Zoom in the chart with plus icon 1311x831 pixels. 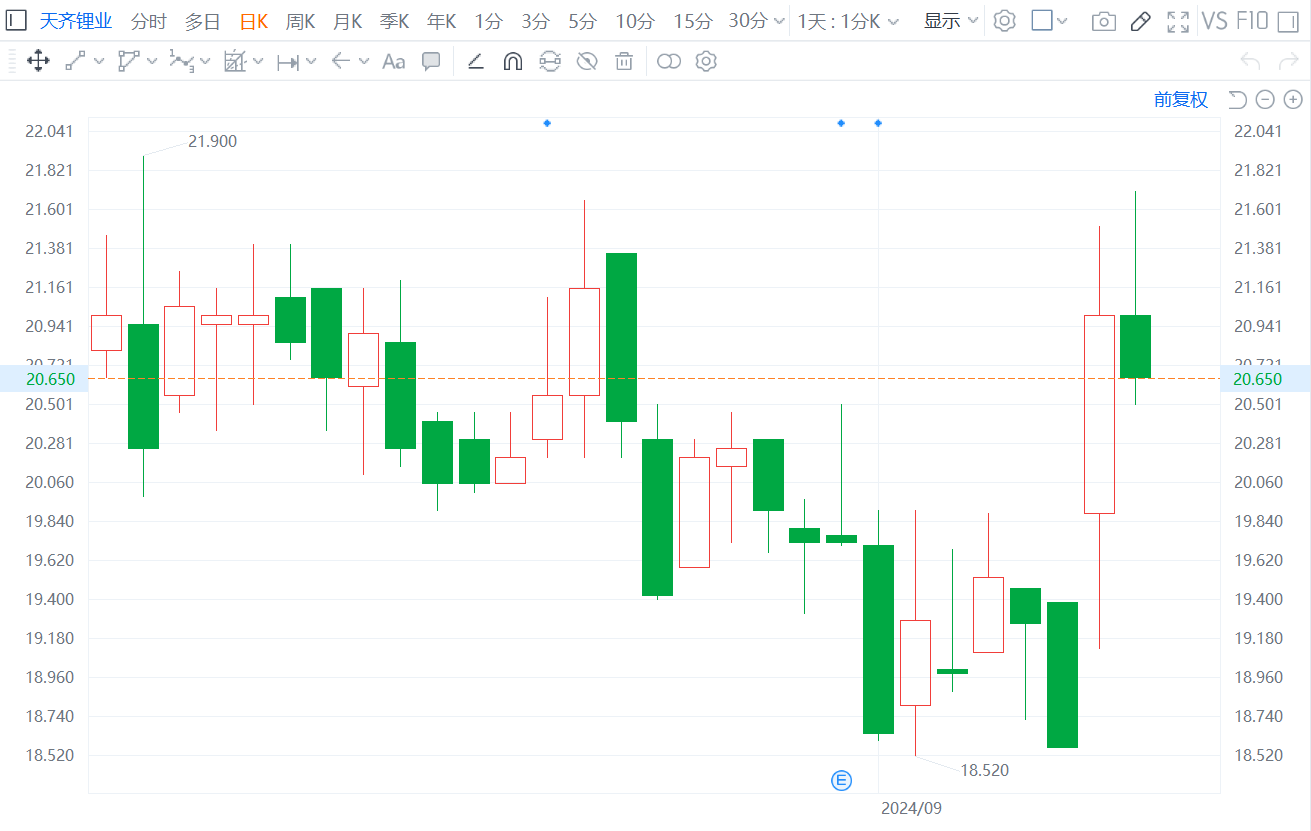[1293, 99]
